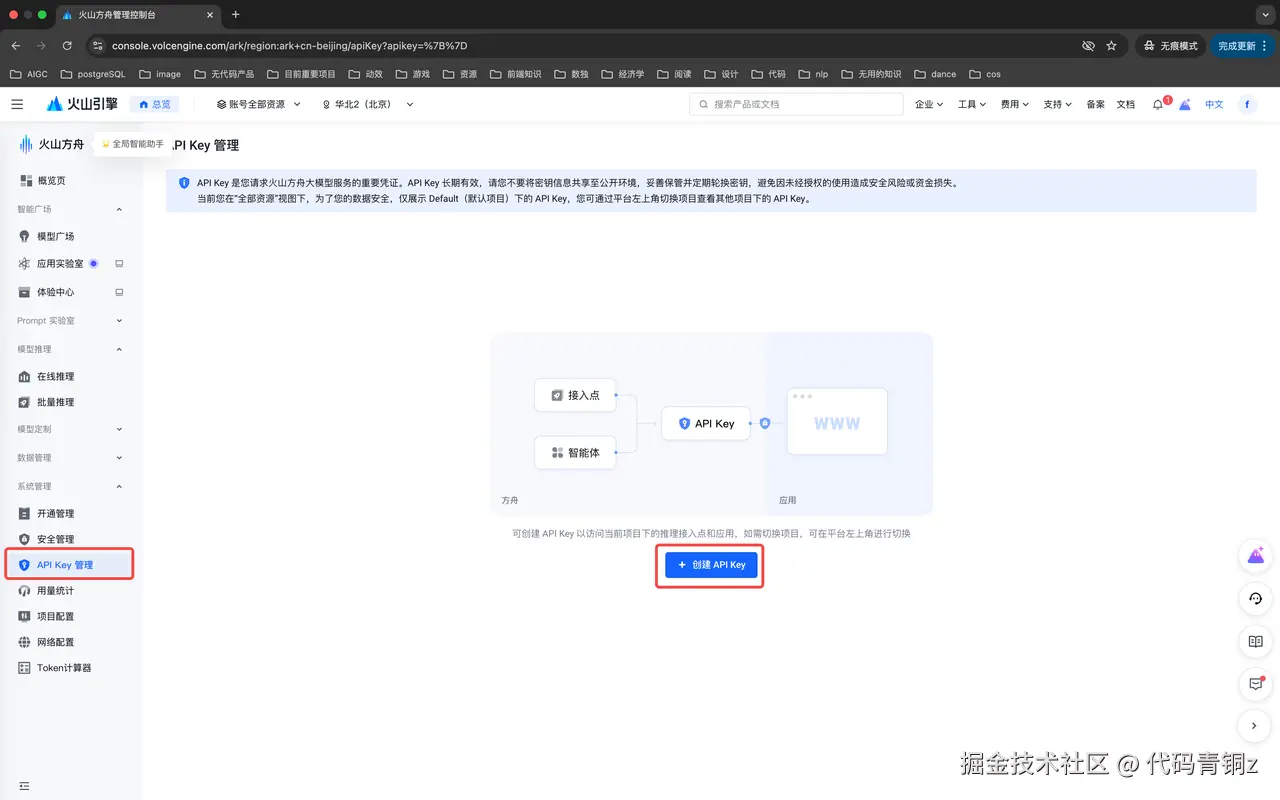The height and width of the screenshot is (800, 1280).
Task: Open the 全局智能助手 tag
Action: coord(132,144)
